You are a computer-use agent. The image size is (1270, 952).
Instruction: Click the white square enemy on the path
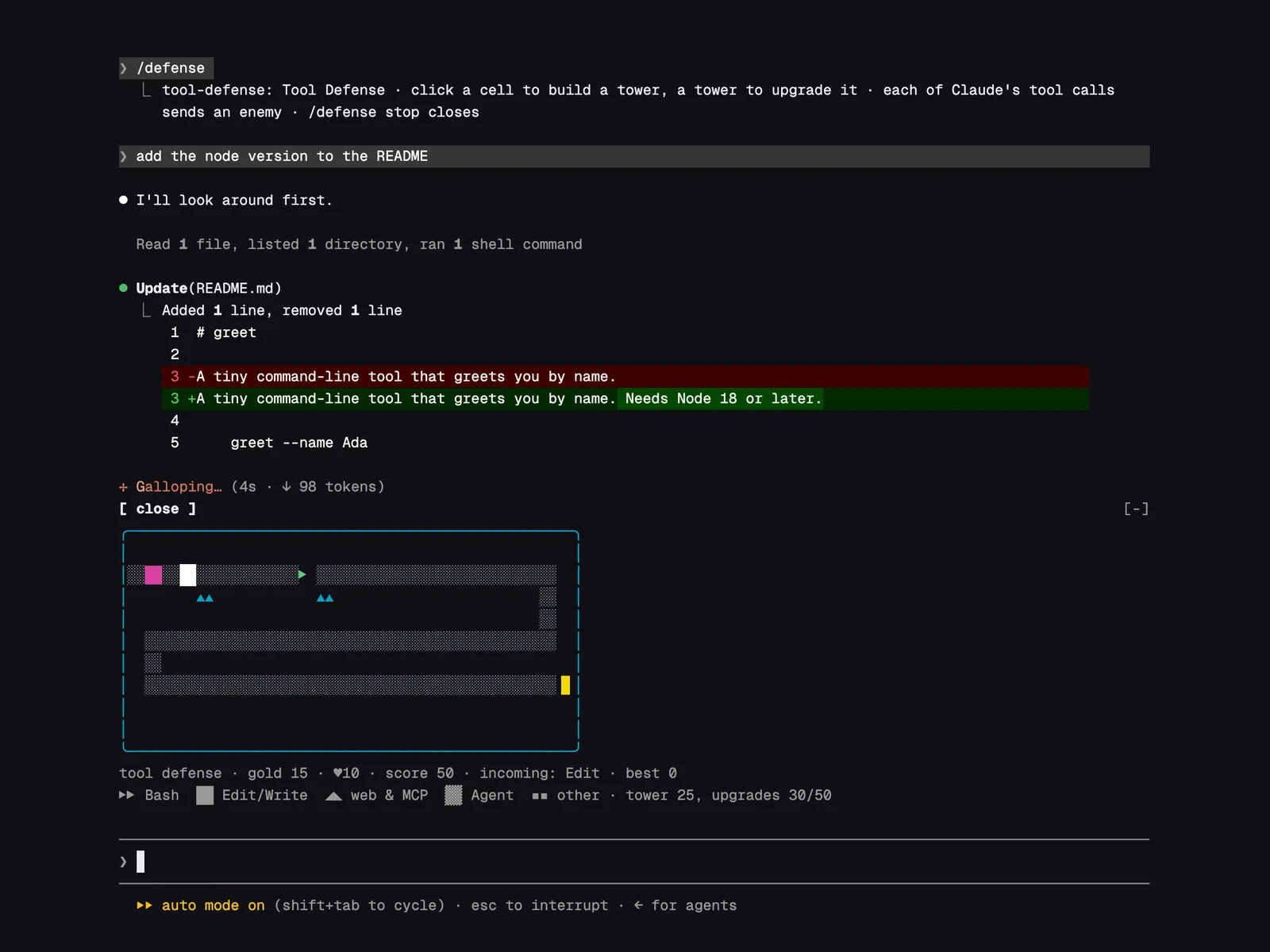[x=187, y=575]
